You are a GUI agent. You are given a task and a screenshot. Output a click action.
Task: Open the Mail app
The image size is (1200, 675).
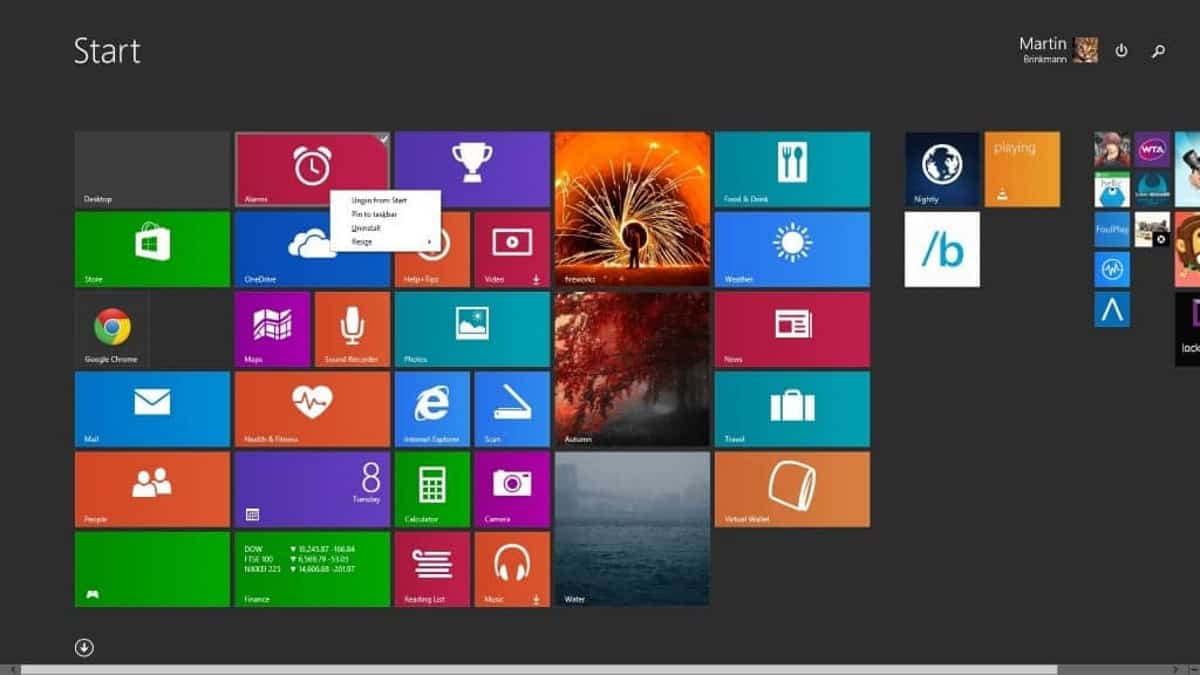[x=150, y=410]
